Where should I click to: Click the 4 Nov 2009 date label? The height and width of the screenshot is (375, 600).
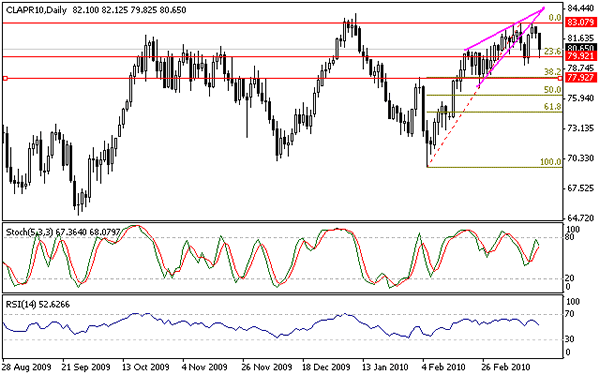click(x=205, y=367)
